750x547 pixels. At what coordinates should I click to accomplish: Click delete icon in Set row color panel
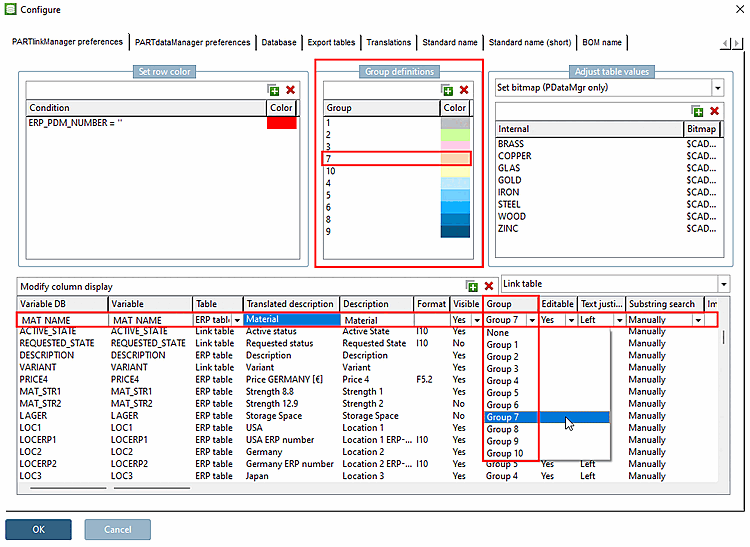pos(290,90)
